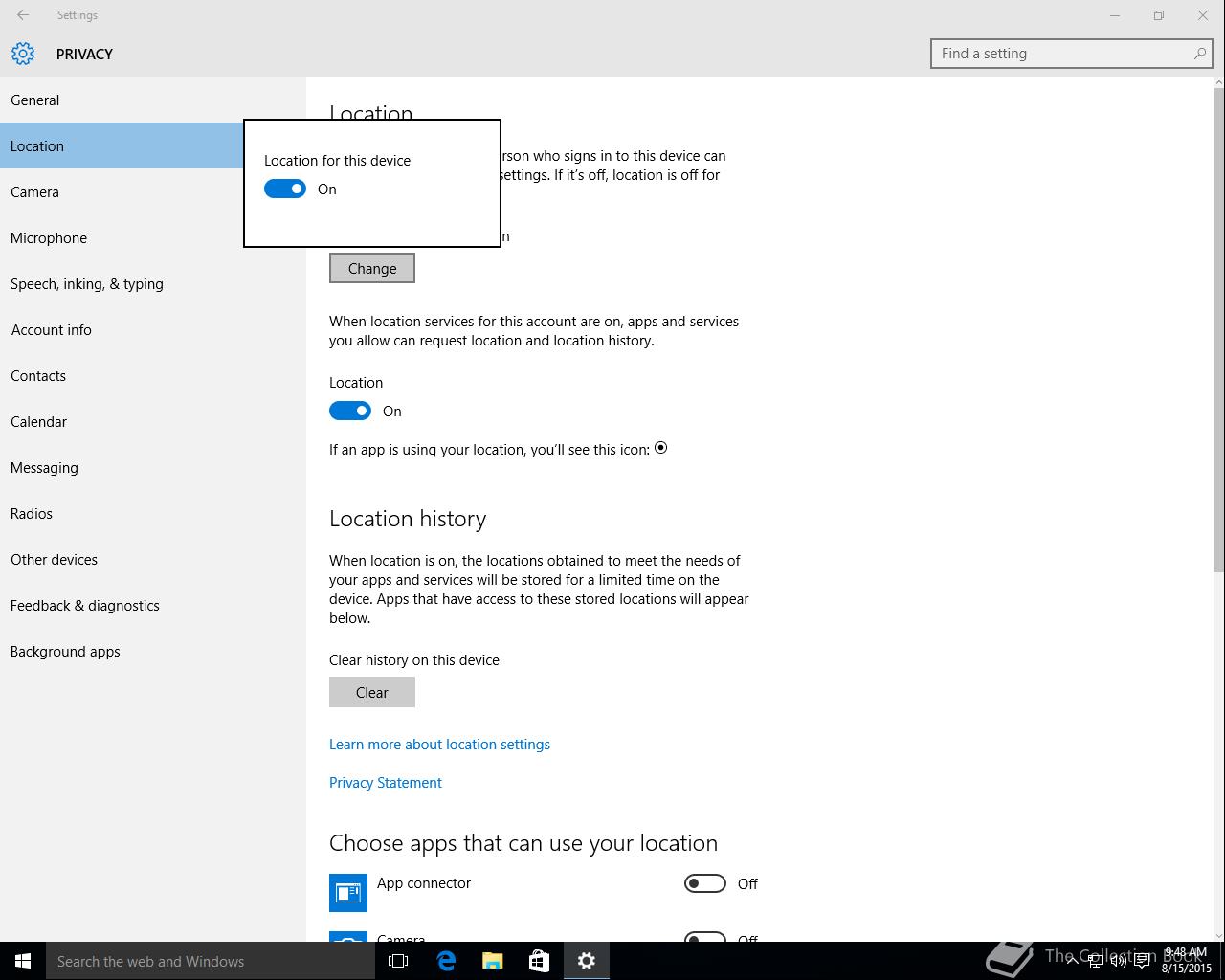
Task: Open Task View from the taskbar
Action: 398,961
